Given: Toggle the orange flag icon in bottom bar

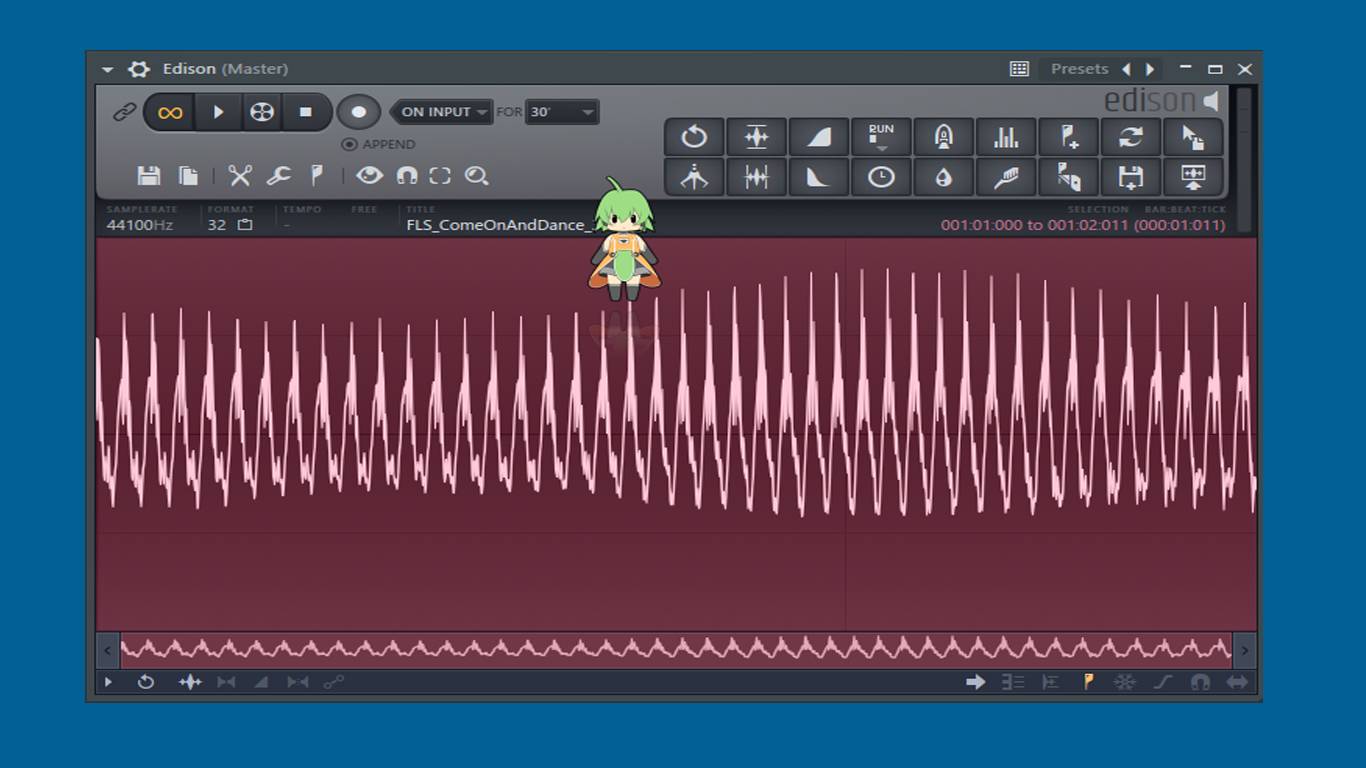Looking at the screenshot, I should [x=1088, y=682].
